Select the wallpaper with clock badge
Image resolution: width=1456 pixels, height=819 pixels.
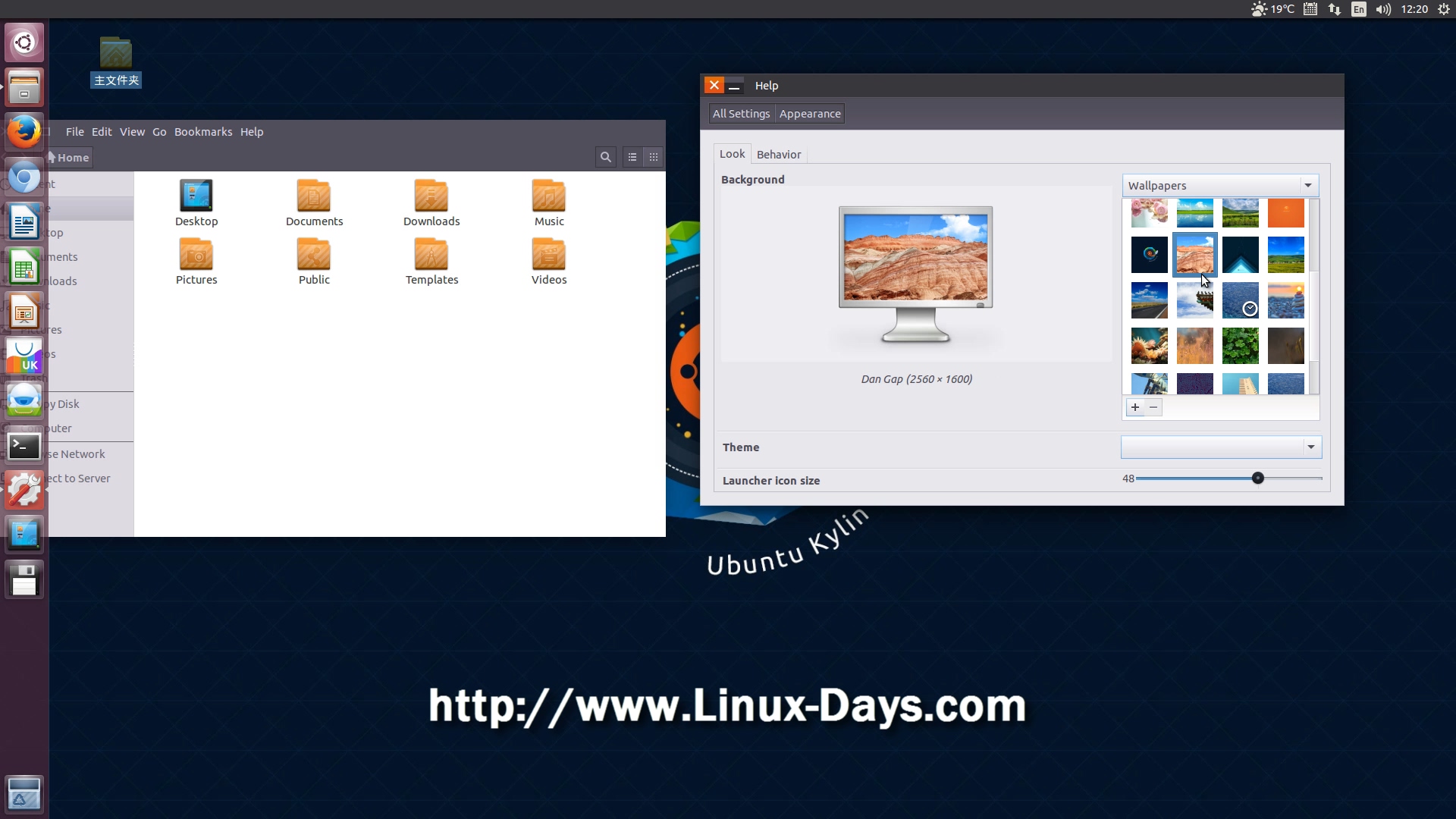(1241, 300)
